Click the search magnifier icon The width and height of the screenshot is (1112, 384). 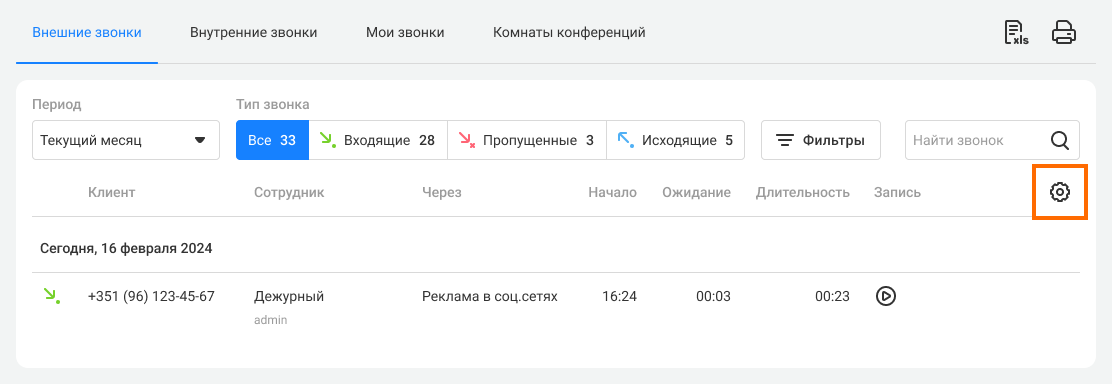1060,141
